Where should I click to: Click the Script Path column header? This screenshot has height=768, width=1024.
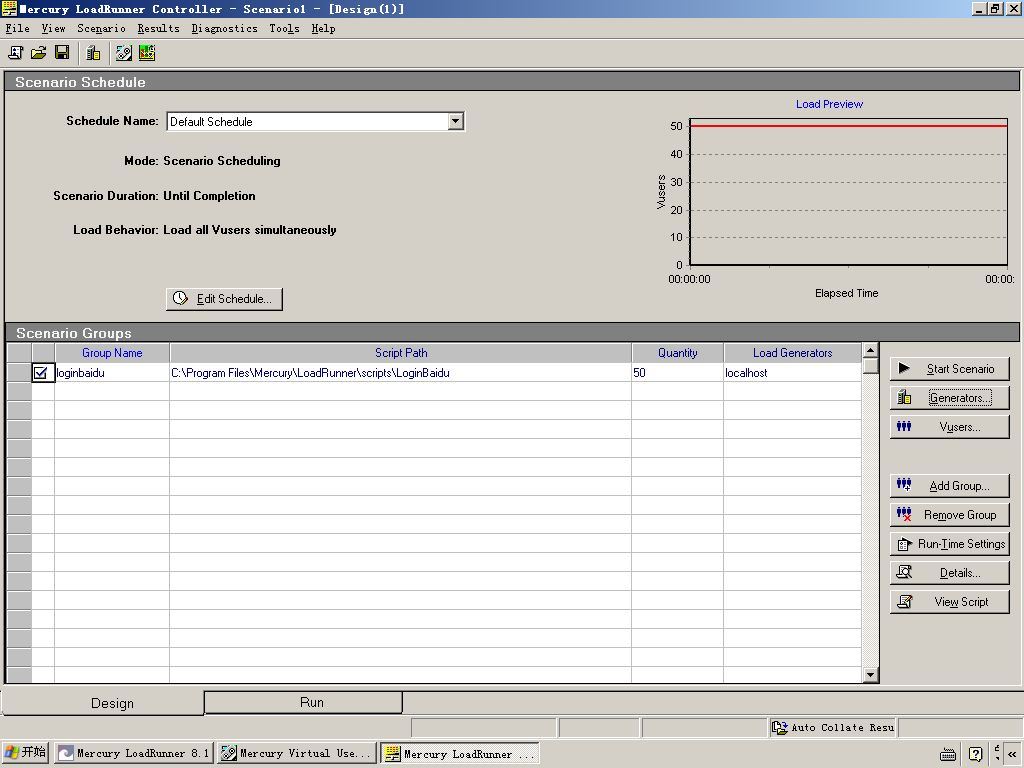[x=401, y=353]
